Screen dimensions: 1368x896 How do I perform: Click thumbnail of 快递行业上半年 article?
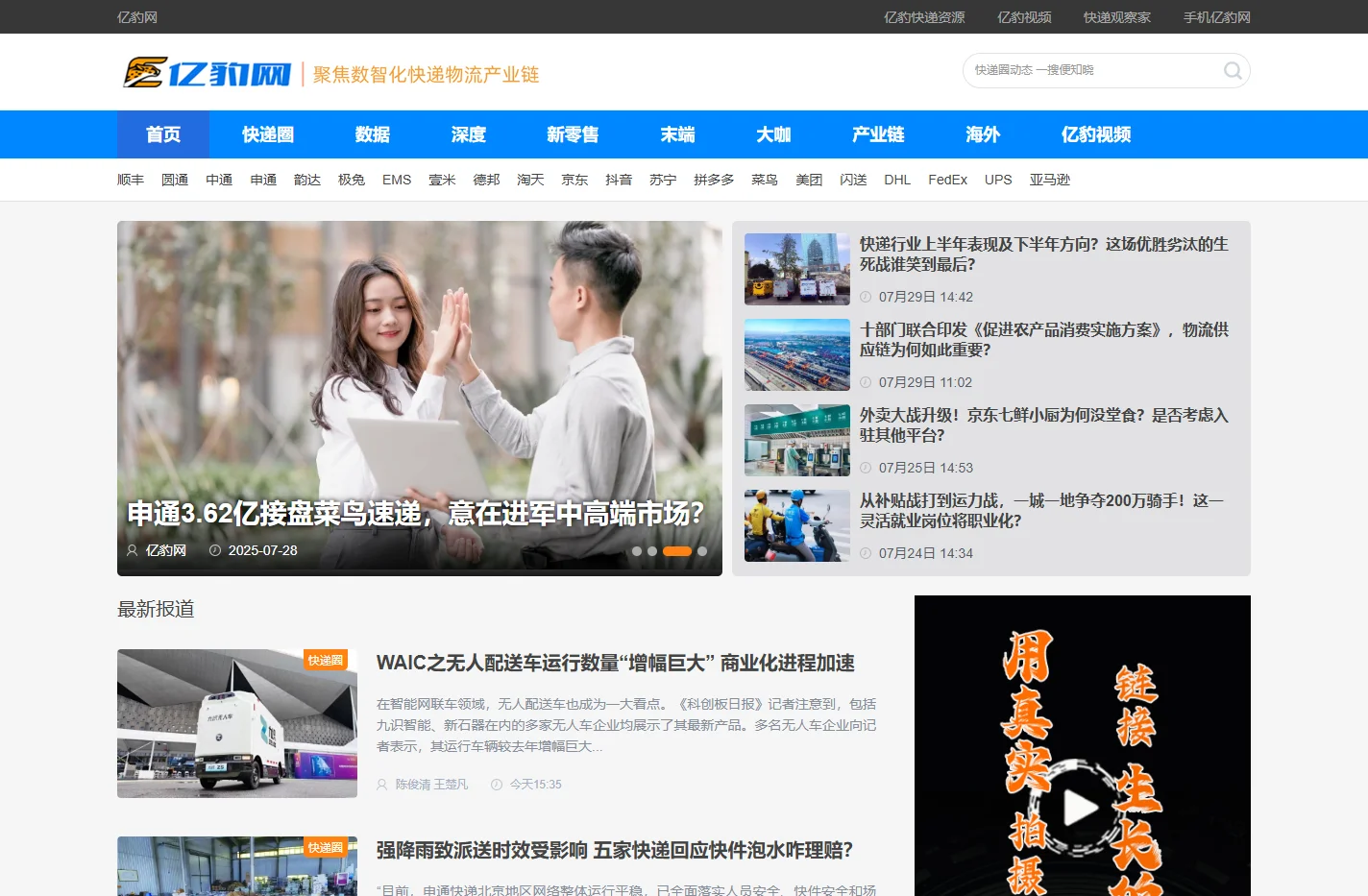tap(797, 269)
